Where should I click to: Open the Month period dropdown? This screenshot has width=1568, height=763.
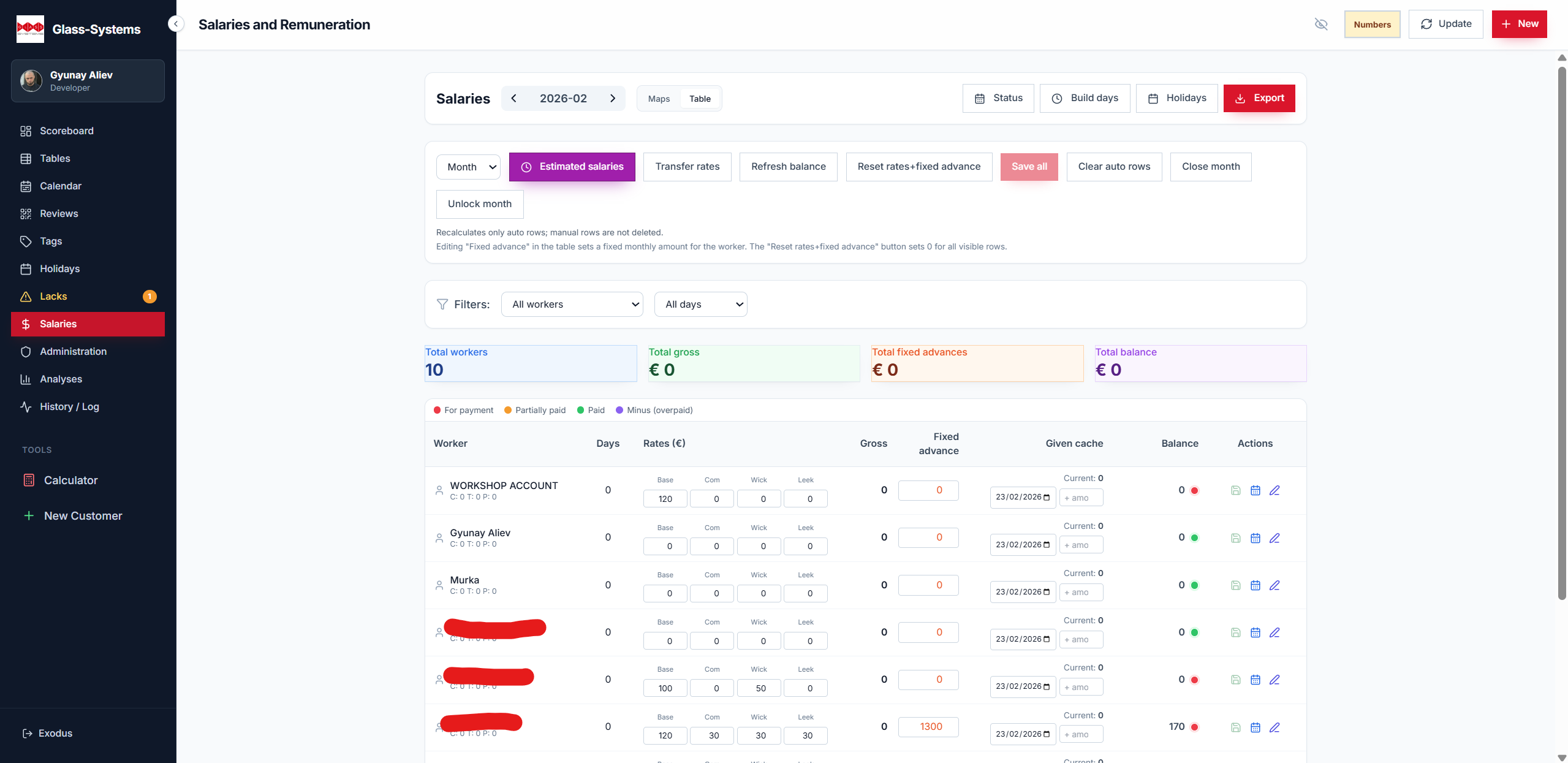tap(469, 167)
